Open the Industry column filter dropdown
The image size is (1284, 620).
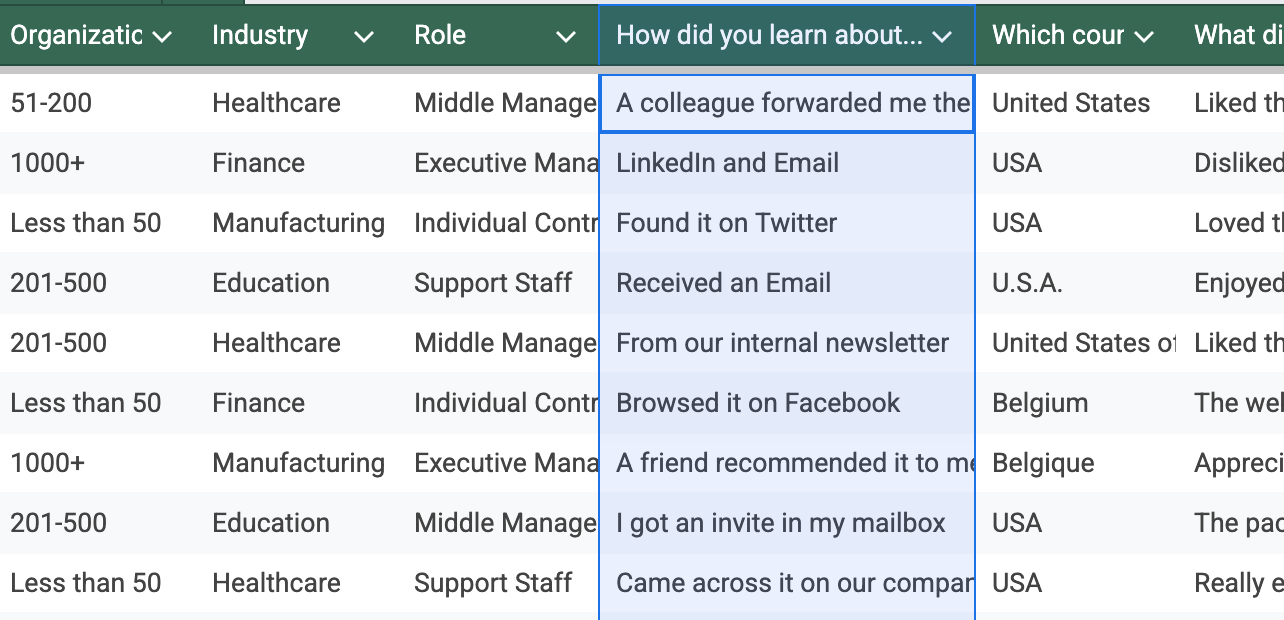(364, 37)
